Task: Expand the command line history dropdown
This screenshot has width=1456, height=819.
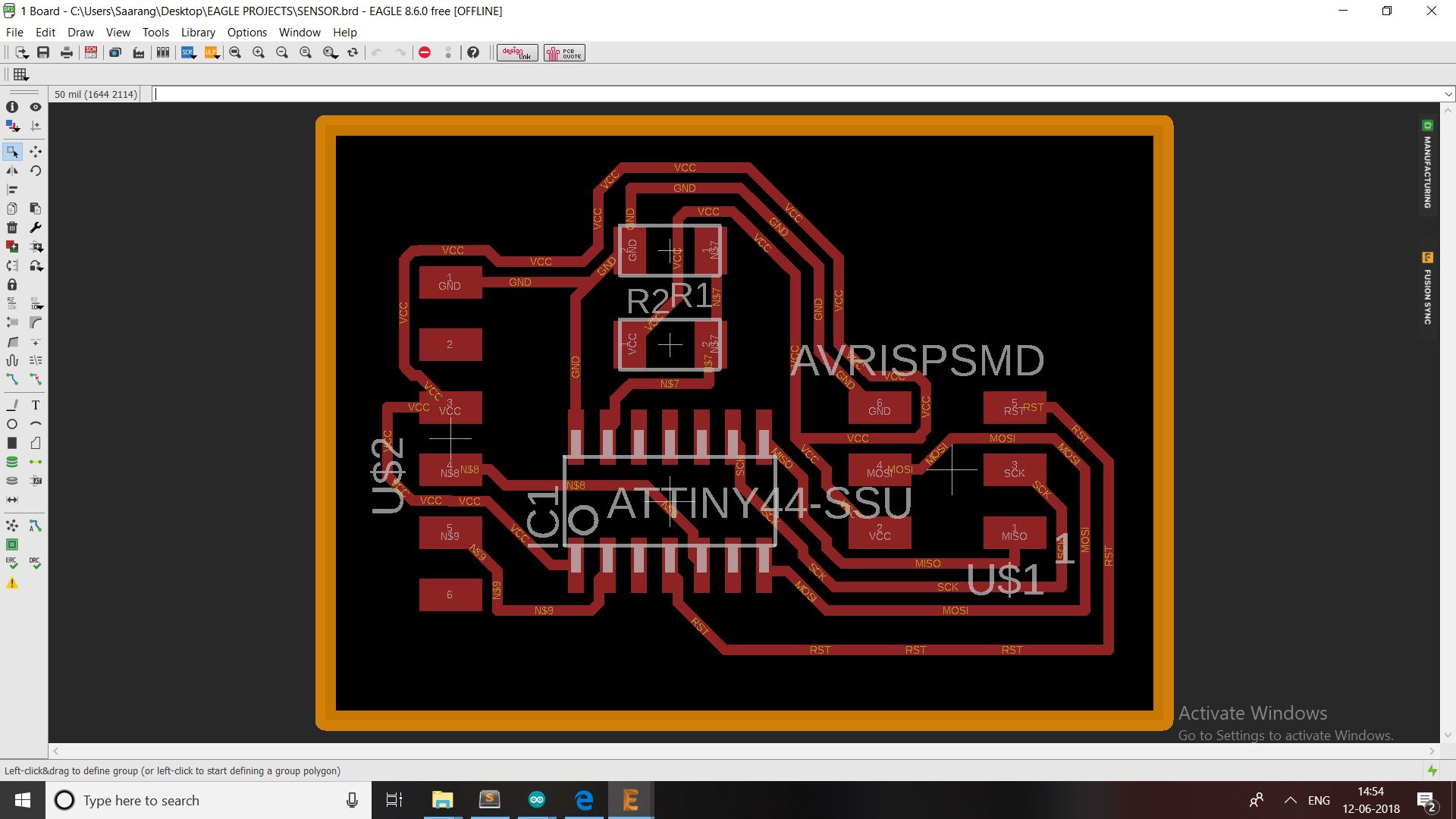Action: point(1448,94)
